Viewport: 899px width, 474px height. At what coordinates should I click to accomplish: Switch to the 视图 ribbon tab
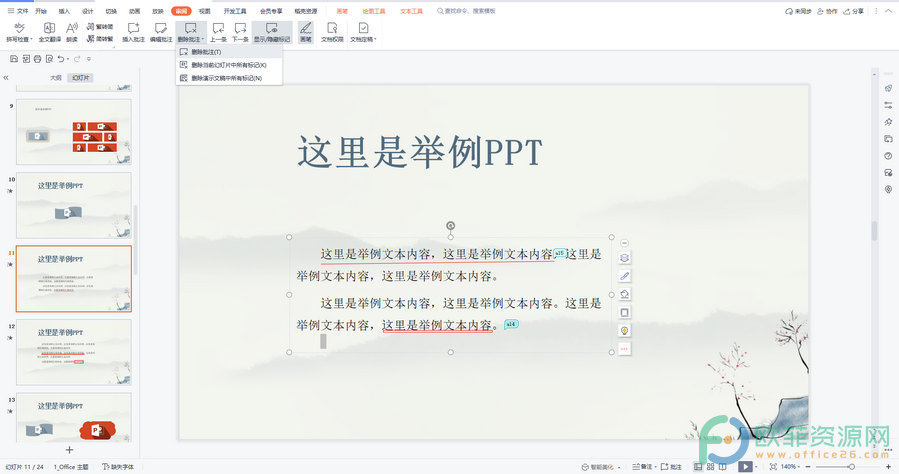205,11
